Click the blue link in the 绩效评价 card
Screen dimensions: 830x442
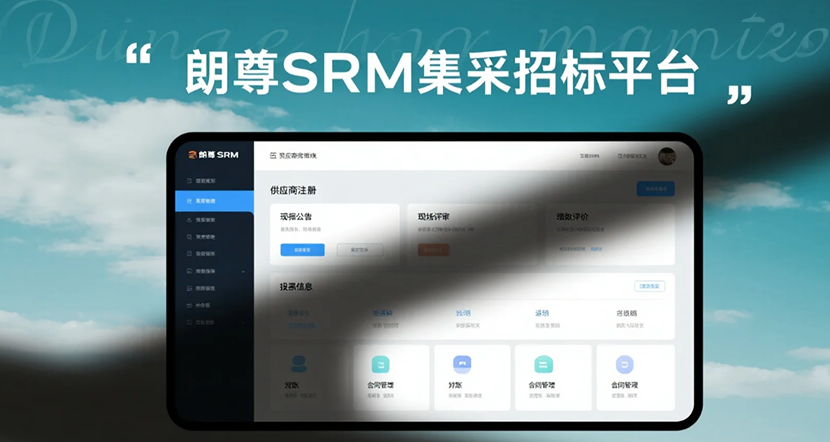click(596, 247)
